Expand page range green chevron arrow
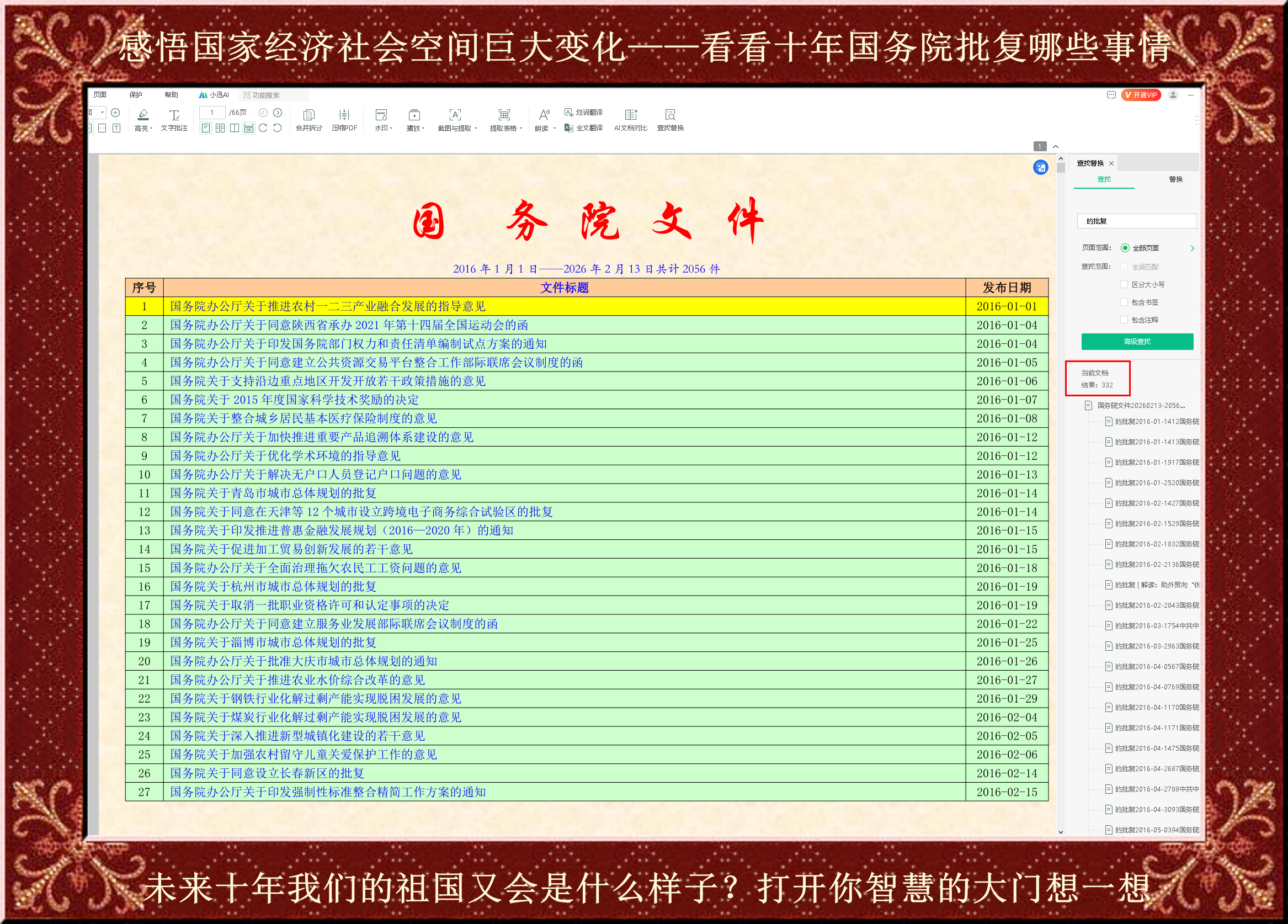 coord(1192,248)
